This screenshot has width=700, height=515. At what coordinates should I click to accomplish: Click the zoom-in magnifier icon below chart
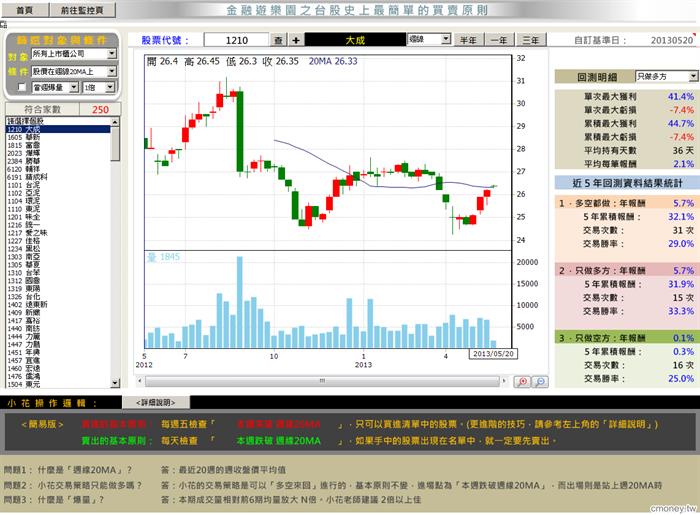coord(522,382)
